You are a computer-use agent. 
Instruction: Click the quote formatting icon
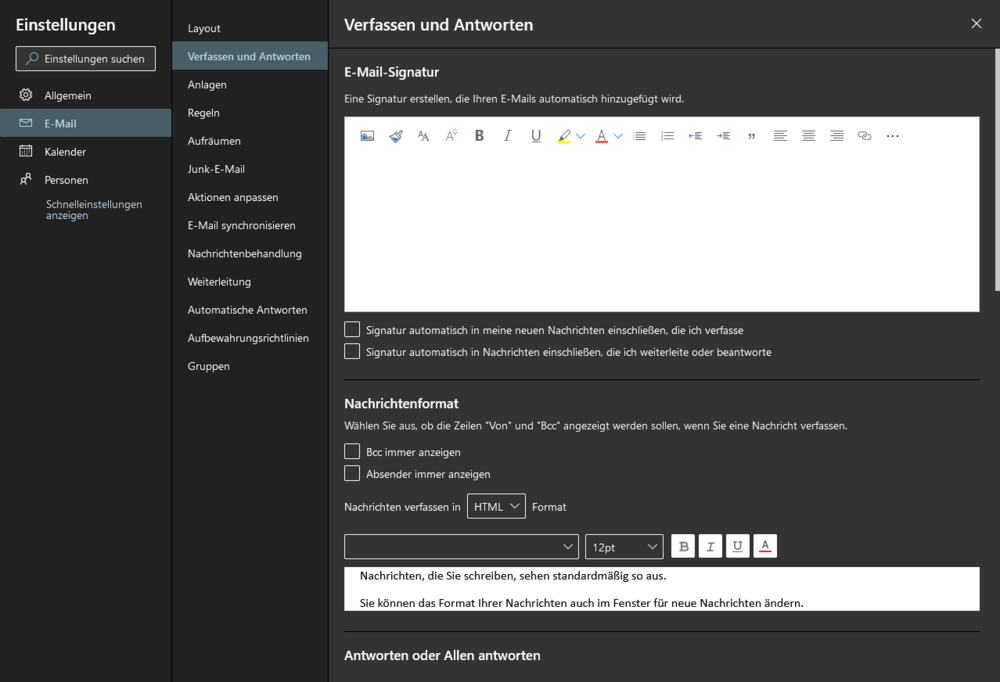(751, 136)
